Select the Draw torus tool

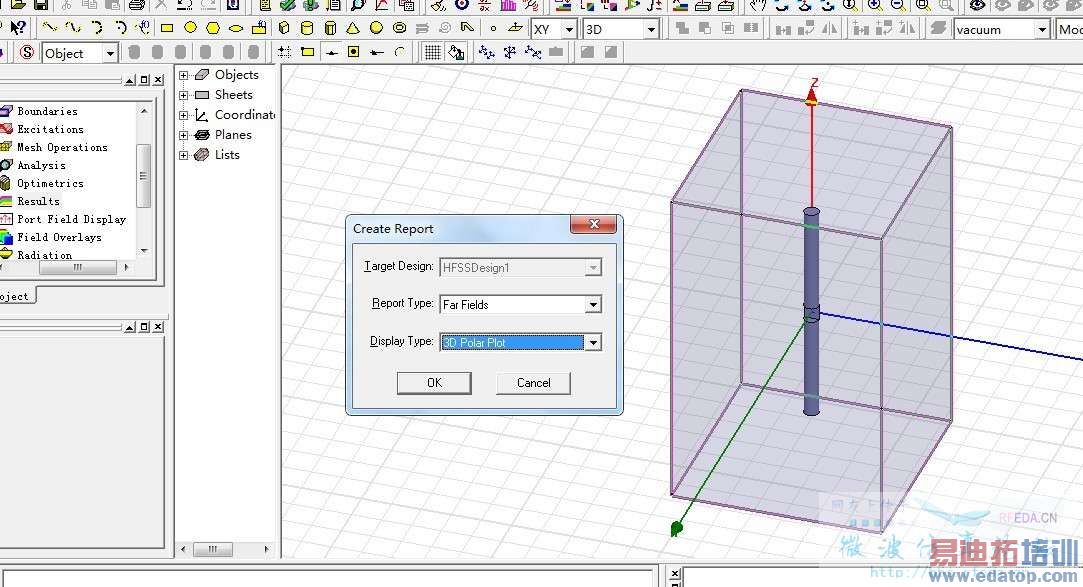(399, 28)
